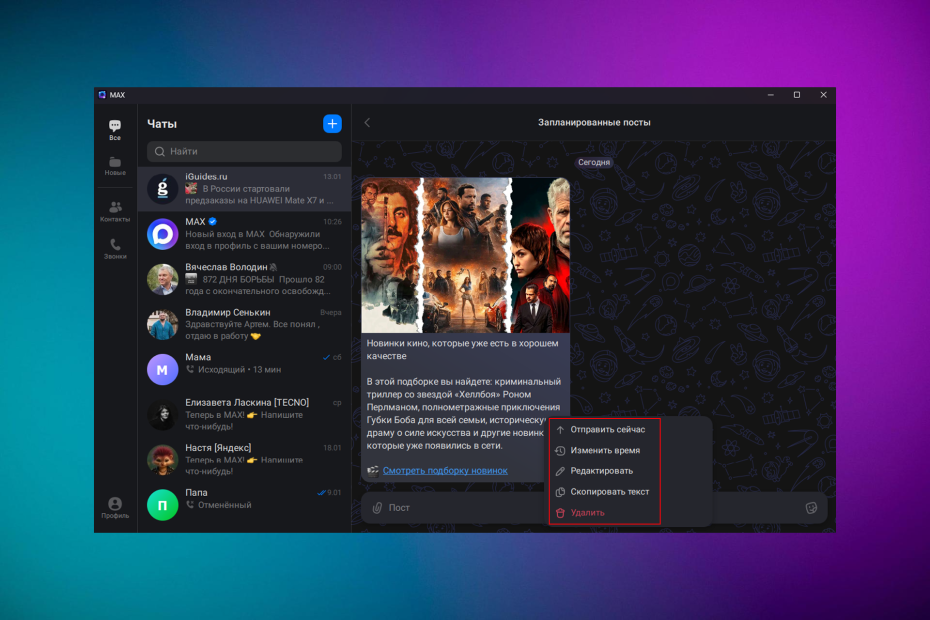
Task: Open the Звонки phone sidebar icon
Action: (115, 249)
